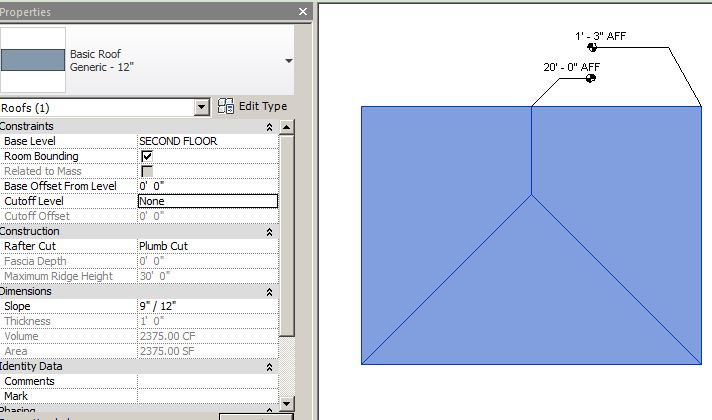712x420 pixels.
Task: Click the Identity Data section header text
Action: point(31,366)
